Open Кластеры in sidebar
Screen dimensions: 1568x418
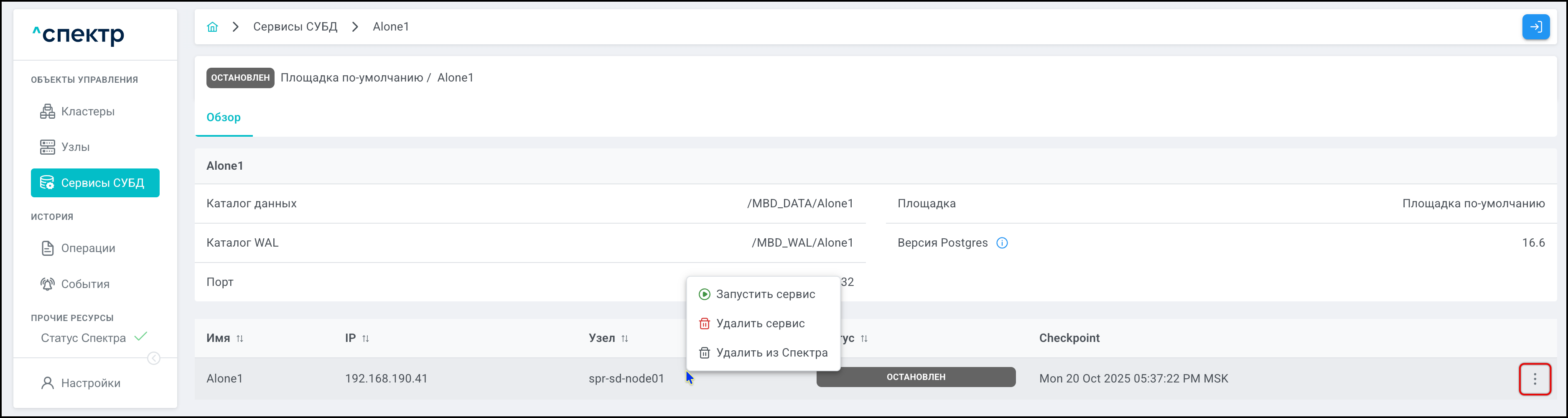pos(88,111)
